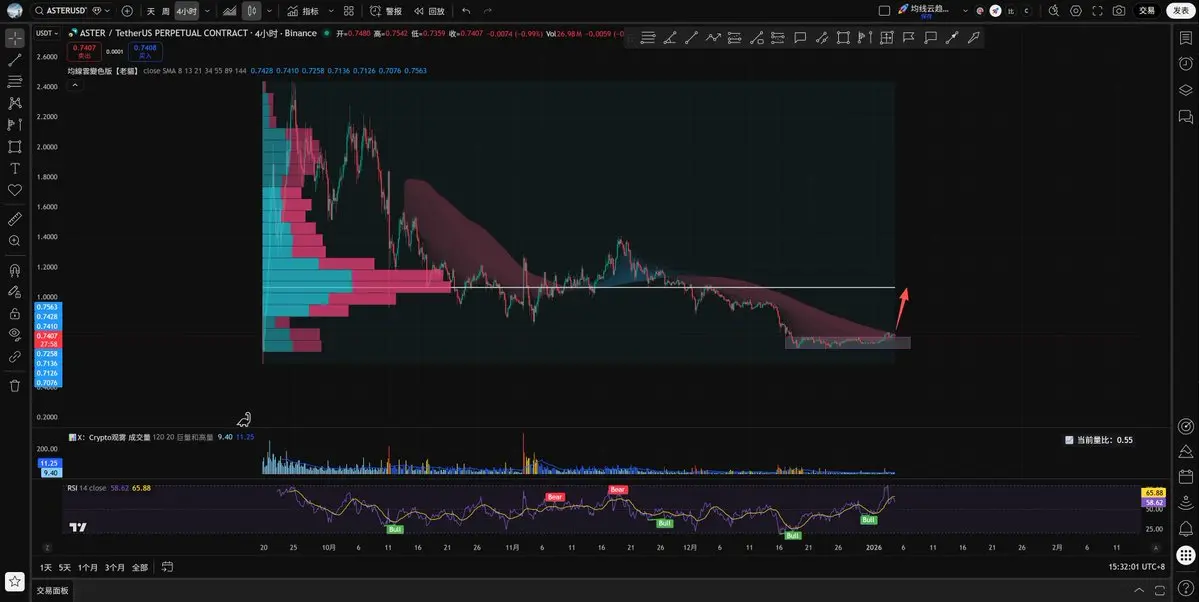Open the Fibonacci tools in left sidebar

coord(15,81)
